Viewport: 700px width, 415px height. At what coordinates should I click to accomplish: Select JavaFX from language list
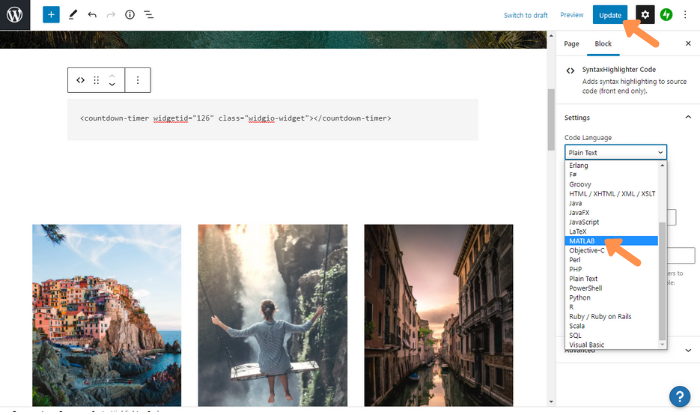pyautogui.click(x=612, y=212)
